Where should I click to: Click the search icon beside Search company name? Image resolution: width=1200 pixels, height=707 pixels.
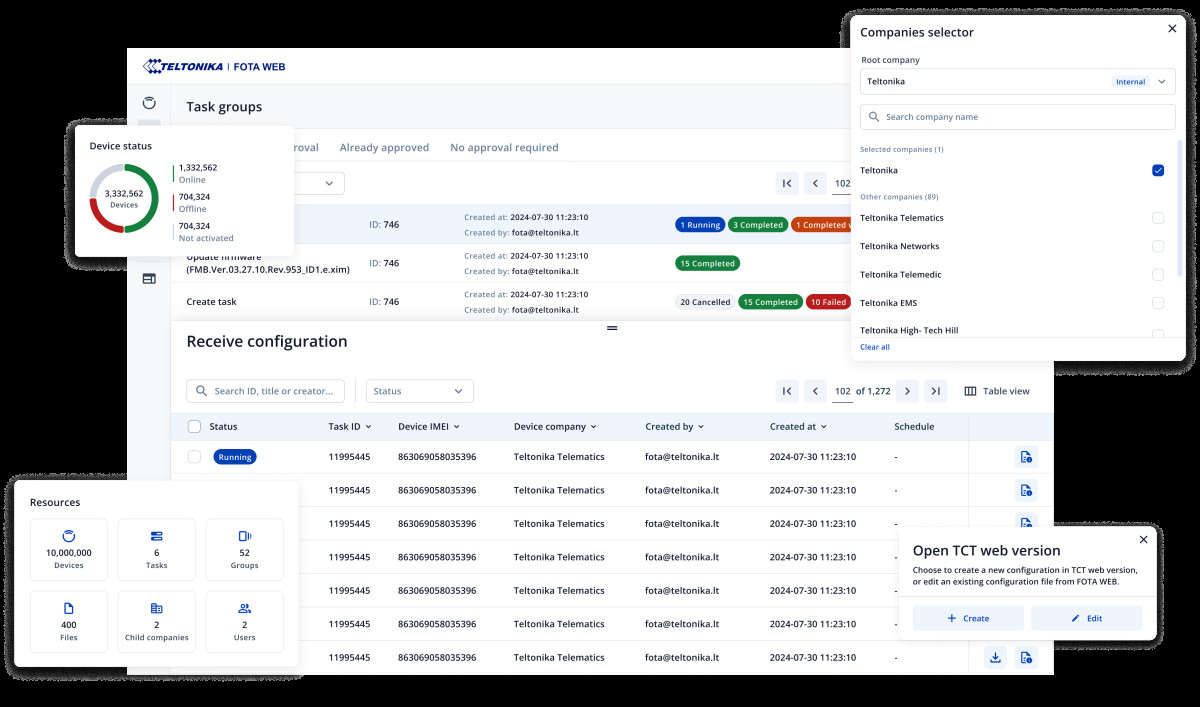(x=874, y=117)
